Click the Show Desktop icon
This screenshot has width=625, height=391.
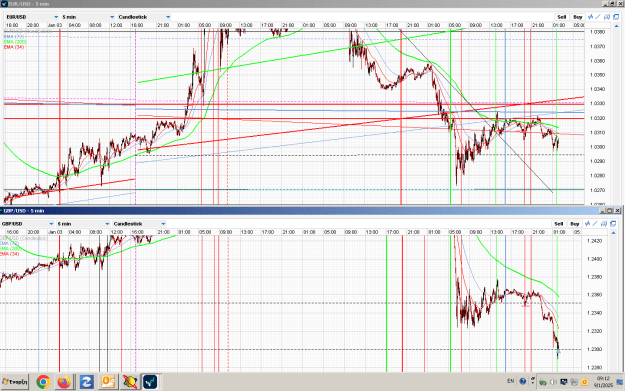click(620, 382)
